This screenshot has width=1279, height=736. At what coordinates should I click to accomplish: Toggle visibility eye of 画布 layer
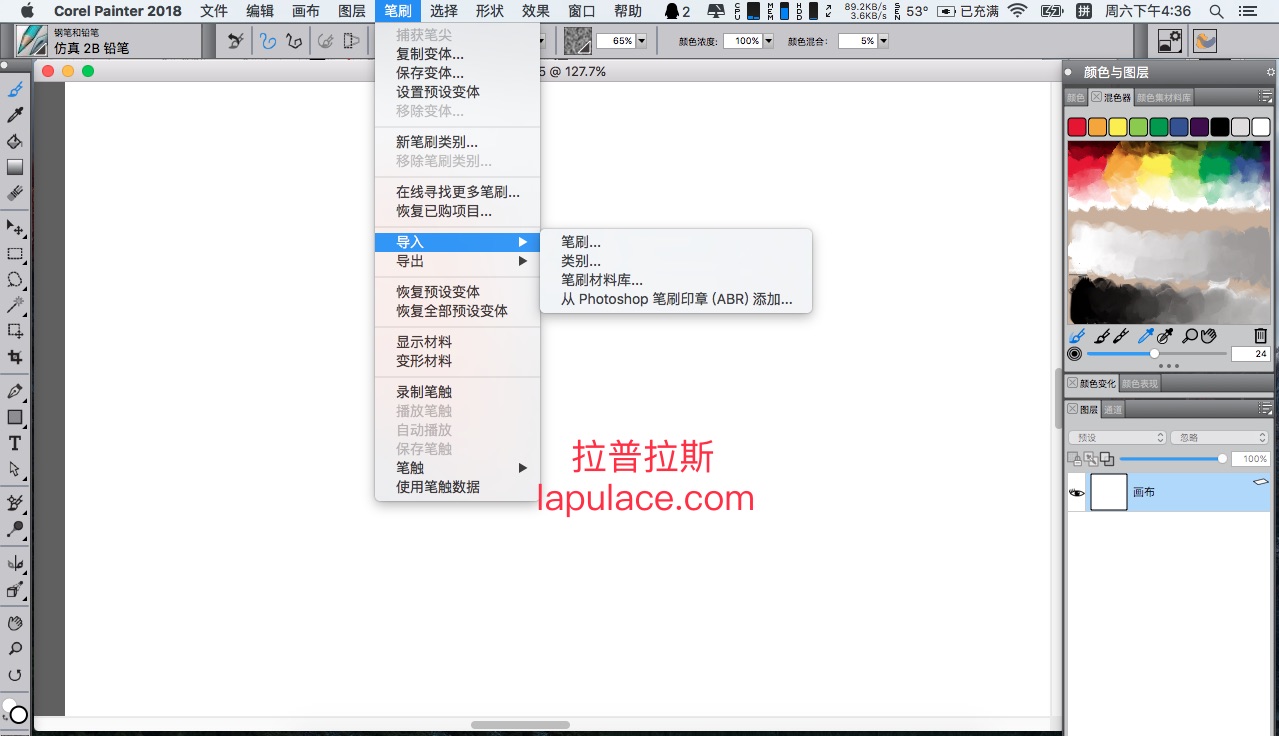pyautogui.click(x=1077, y=493)
